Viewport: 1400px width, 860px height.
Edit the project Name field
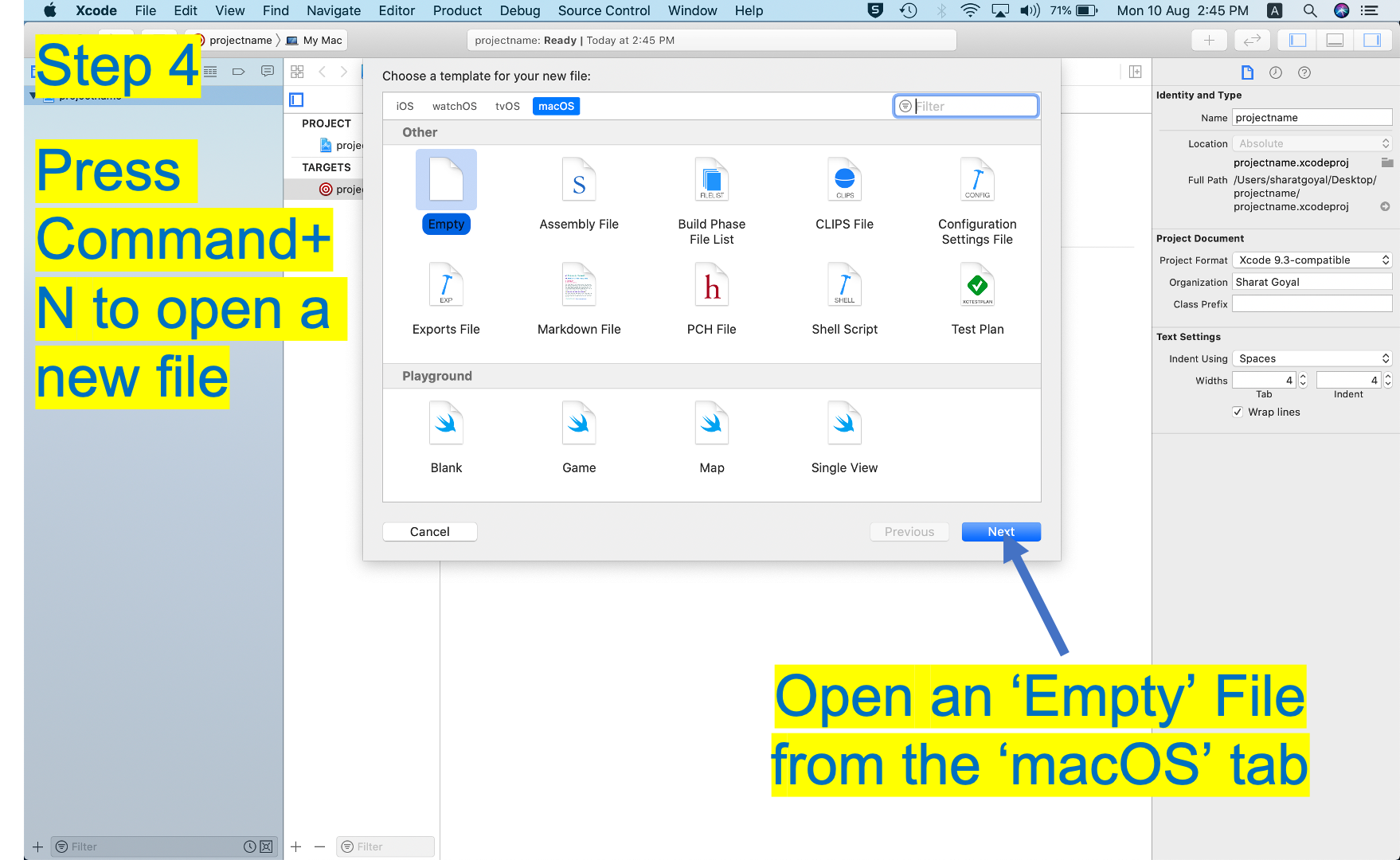[1312, 117]
